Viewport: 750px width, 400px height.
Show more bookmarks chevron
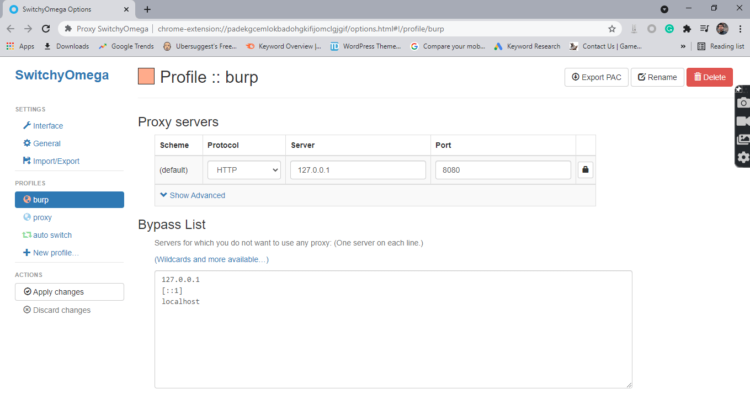click(x=683, y=46)
